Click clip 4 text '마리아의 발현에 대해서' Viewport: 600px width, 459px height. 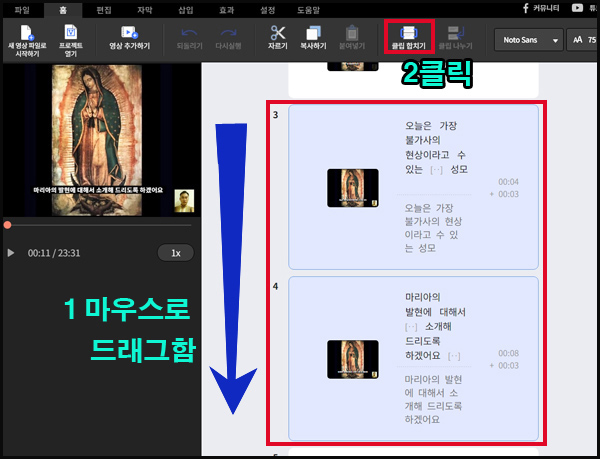click(435, 304)
